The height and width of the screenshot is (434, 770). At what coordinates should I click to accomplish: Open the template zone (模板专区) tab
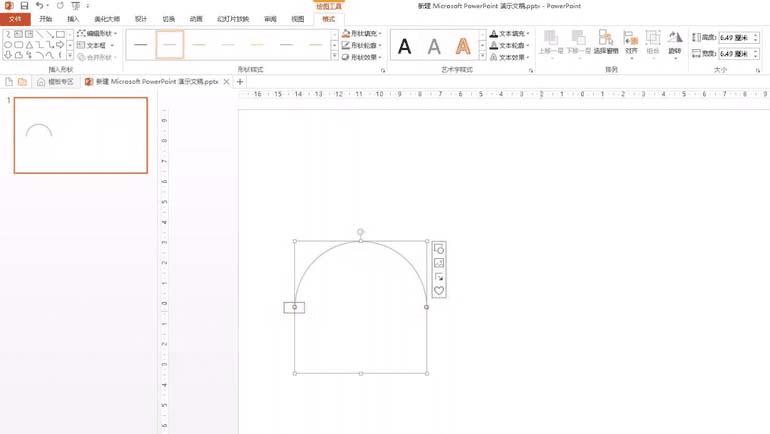pos(53,81)
